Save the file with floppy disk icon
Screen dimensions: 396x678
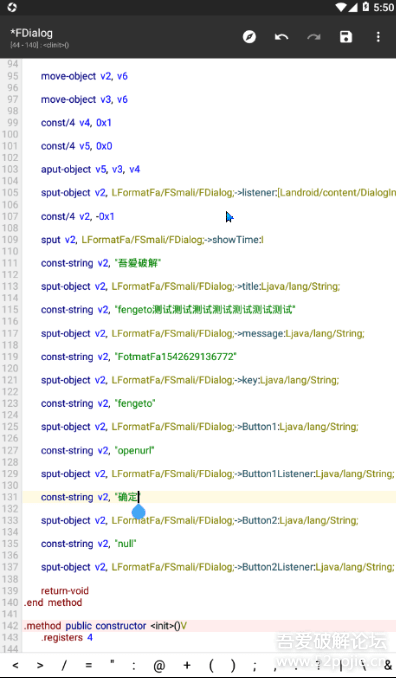click(346, 37)
